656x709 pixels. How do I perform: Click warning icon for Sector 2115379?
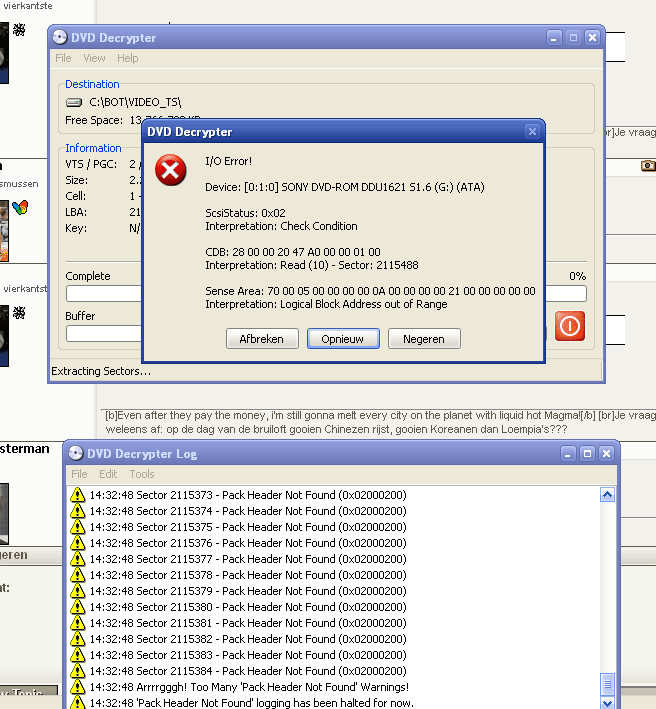coord(78,591)
